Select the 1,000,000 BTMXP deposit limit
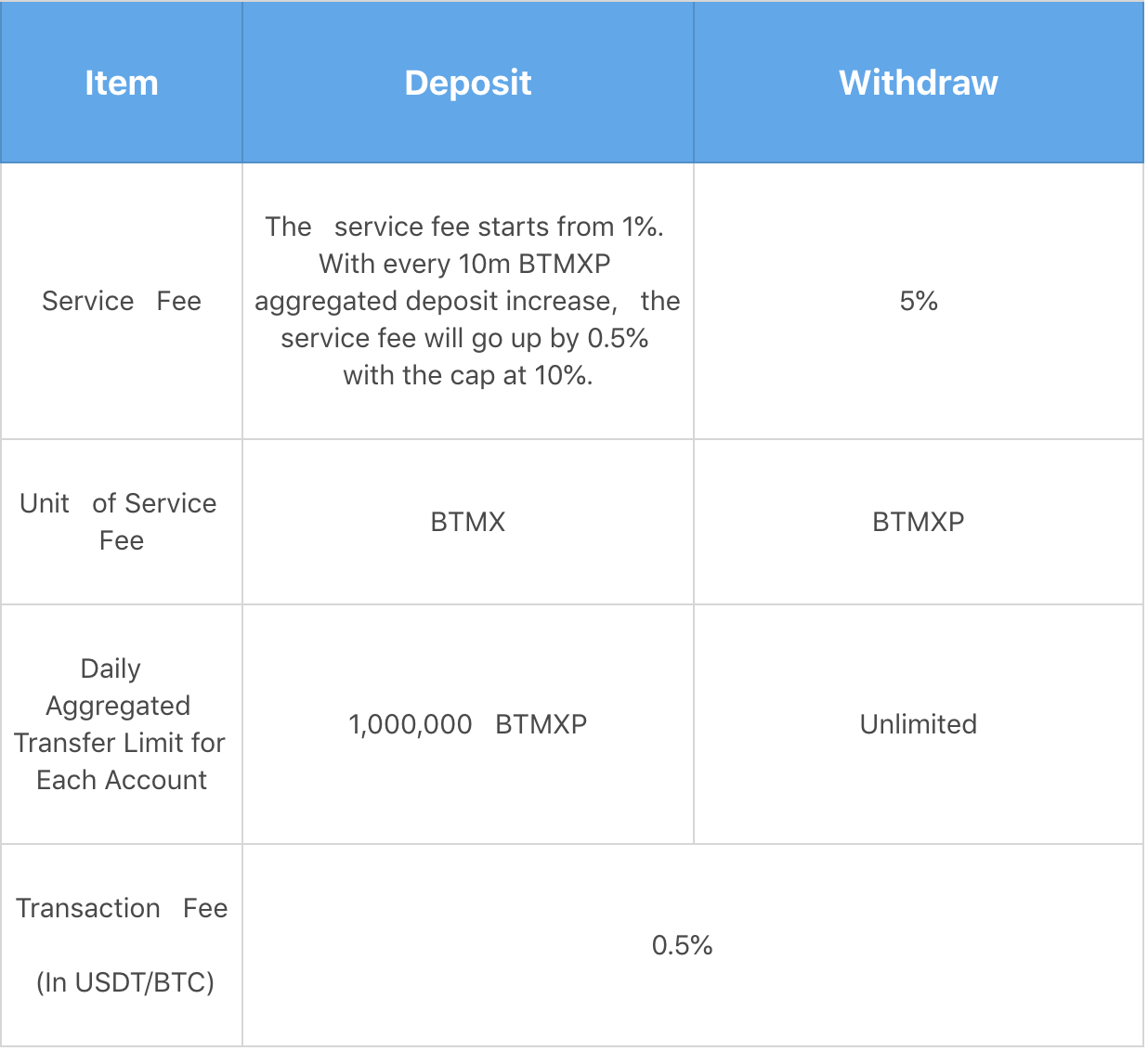Image resolution: width=1148 pixels, height=1051 pixels. coord(468,724)
